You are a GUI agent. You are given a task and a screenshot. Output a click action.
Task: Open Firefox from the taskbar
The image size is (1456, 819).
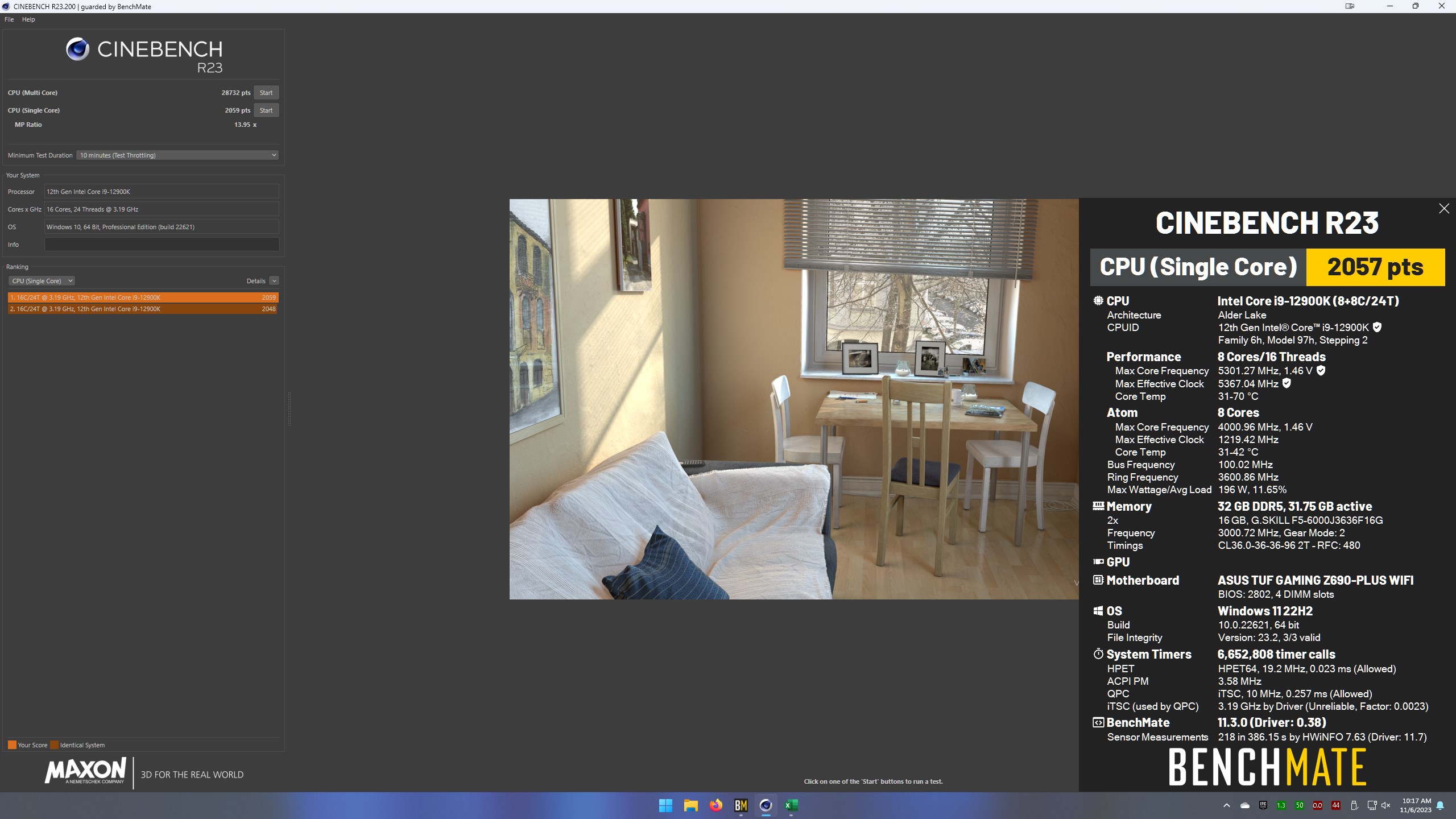tap(715, 805)
